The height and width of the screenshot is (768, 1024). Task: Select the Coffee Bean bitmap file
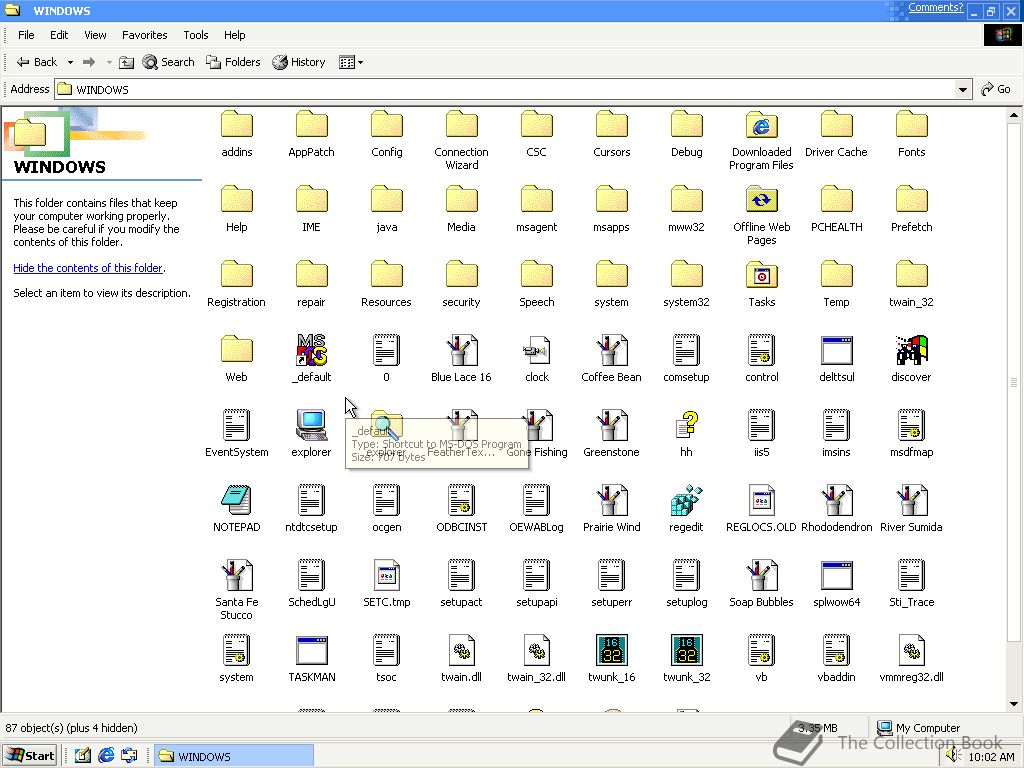(x=611, y=351)
